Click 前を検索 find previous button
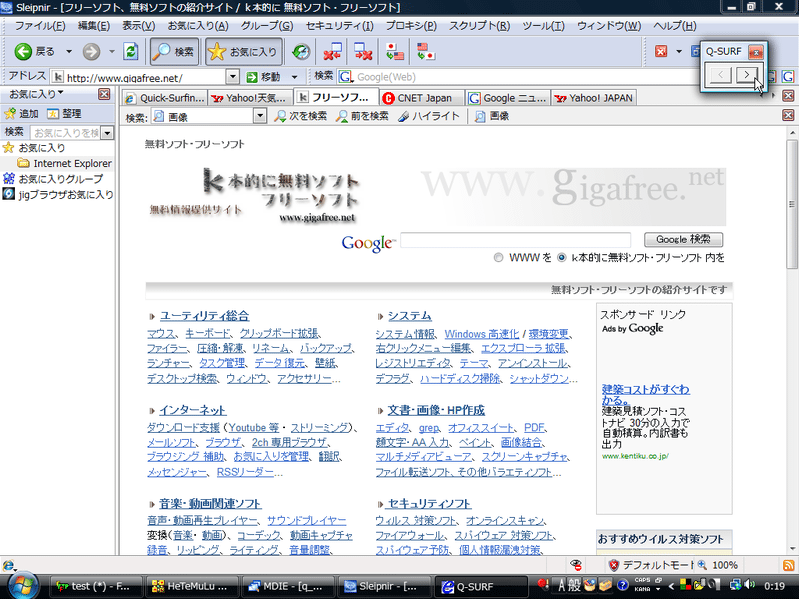 click(x=362, y=116)
